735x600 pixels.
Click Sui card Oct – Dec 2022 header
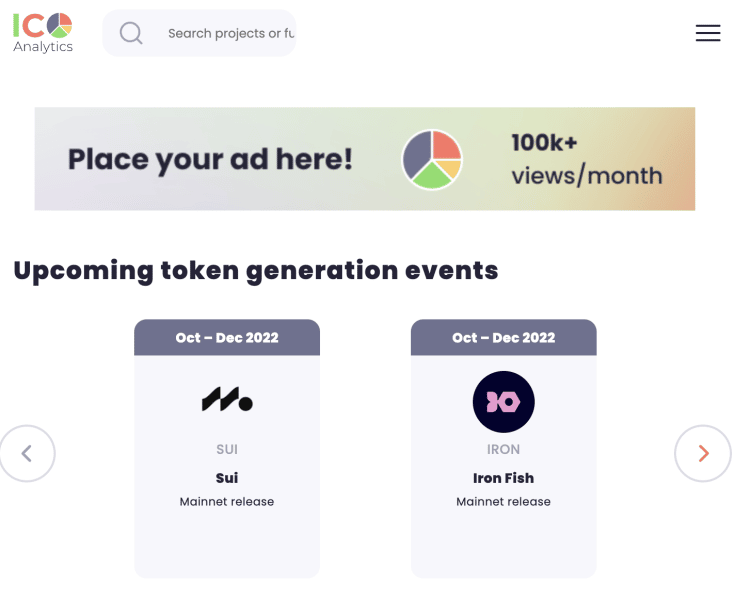click(x=227, y=338)
